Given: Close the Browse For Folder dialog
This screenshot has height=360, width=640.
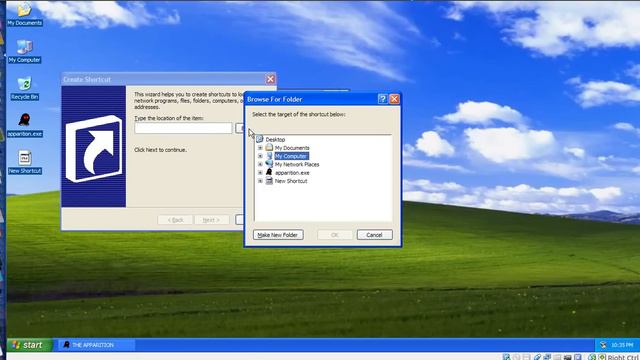Looking at the screenshot, I should (x=394, y=99).
